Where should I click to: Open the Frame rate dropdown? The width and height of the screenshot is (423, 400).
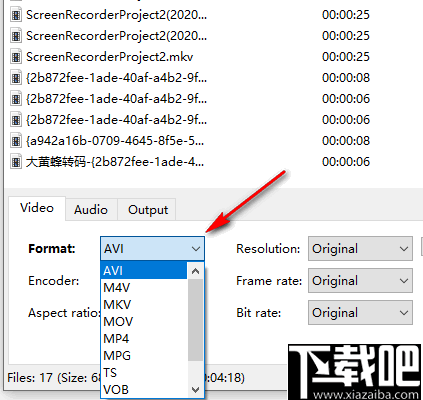click(360, 281)
